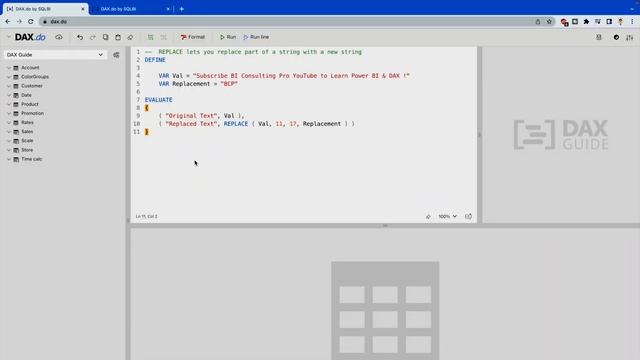The height and width of the screenshot is (360, 640).
Task: Bookmark this page with star icon
Action: [549, 22]
